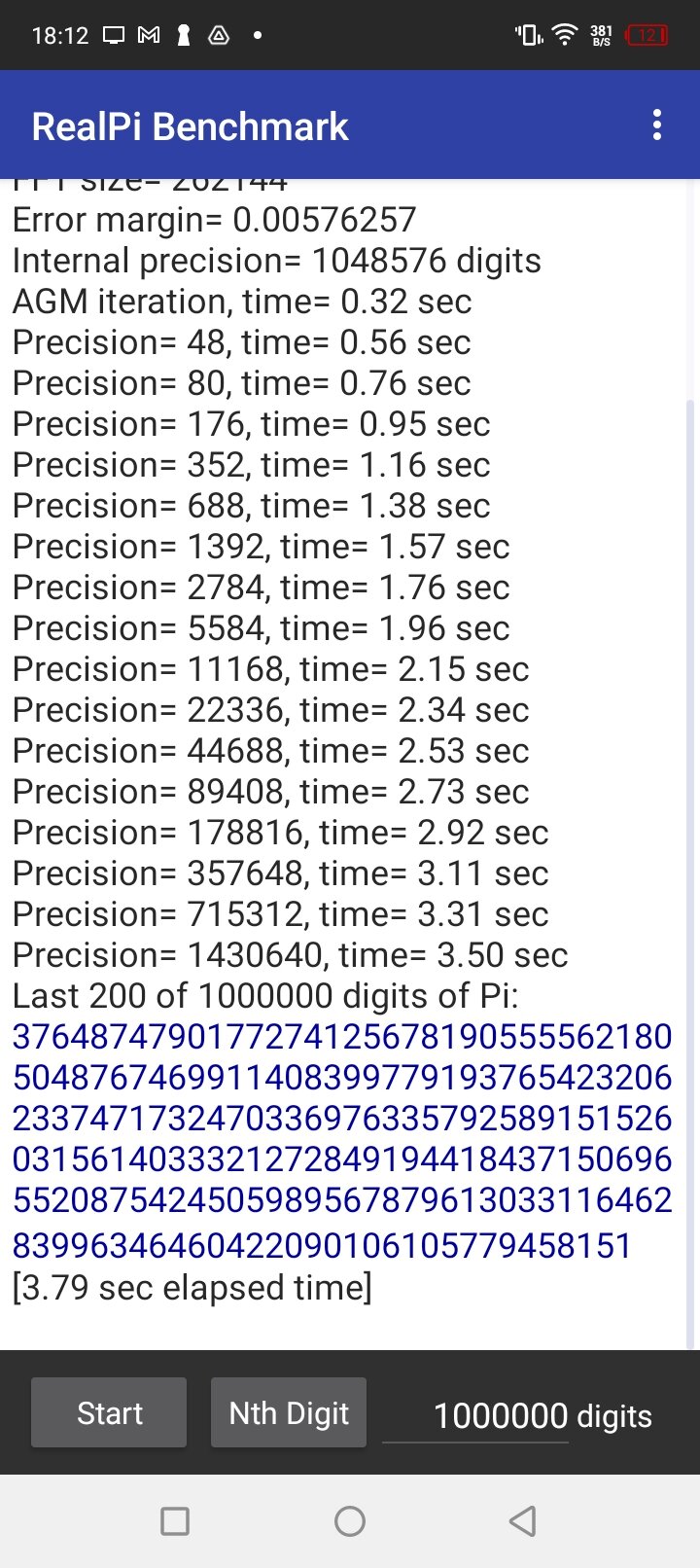This screenshot has width=700, height=1568.
Task: Tap the battery indicator icon
Action: (x=647, y=35)
